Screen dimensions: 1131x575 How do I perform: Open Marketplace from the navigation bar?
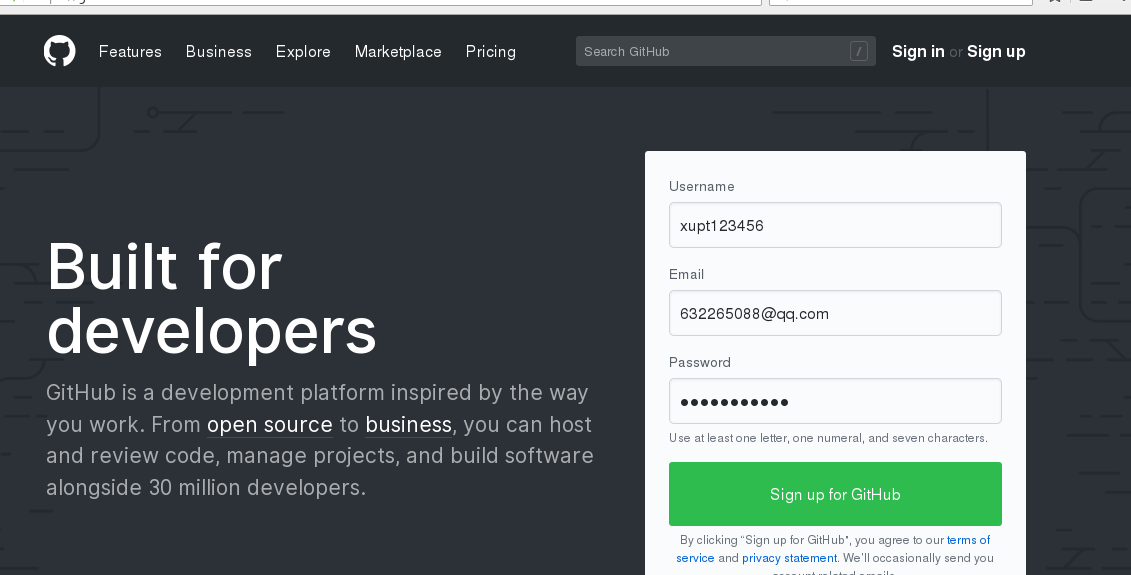[x=397, y=51]
